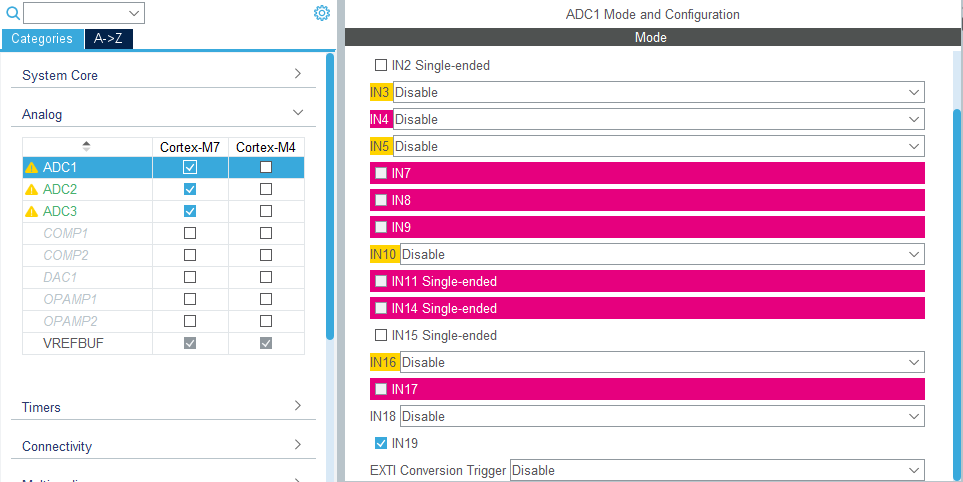The height and width of the screenshot is (482, 963).
Task: Switch to the A->Z tab
Action: [x=108, y=39]
